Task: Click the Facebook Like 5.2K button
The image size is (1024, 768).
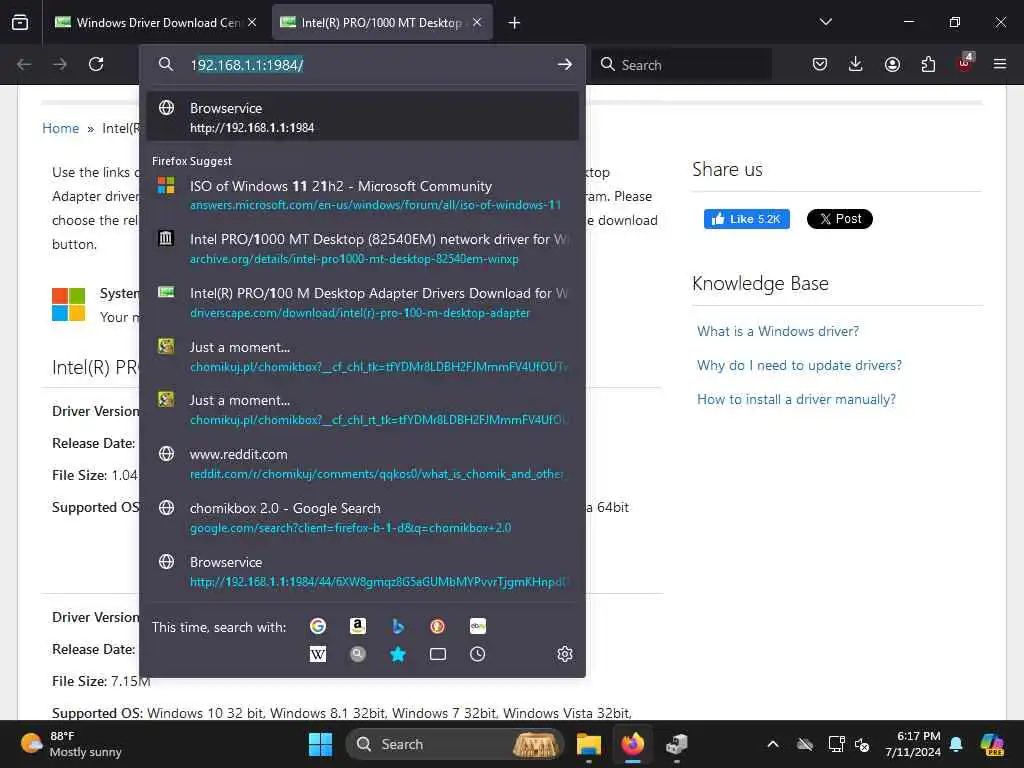Action: [746, 219]
